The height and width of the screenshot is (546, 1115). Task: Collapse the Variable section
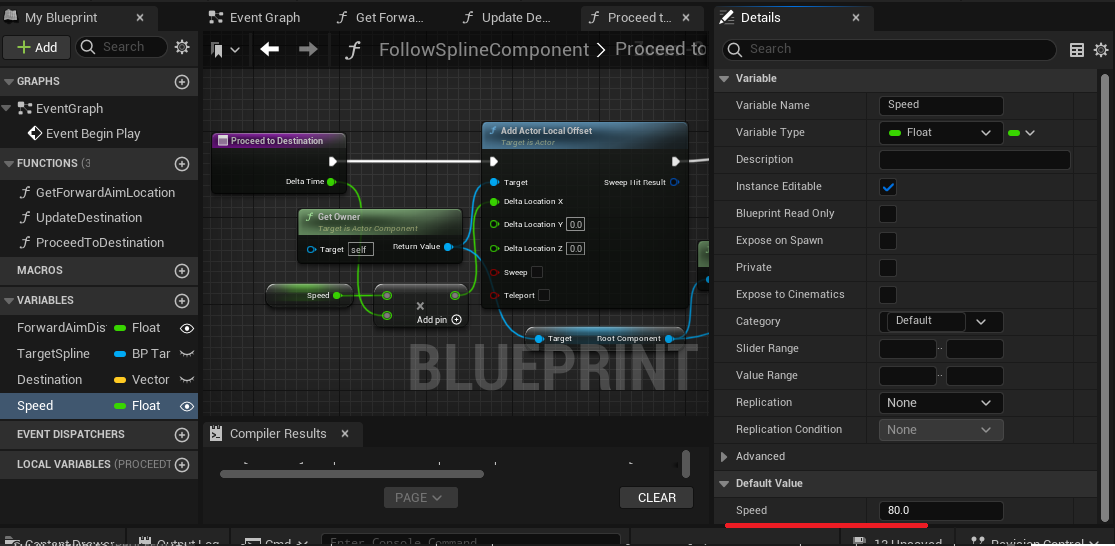coord(725,79)
